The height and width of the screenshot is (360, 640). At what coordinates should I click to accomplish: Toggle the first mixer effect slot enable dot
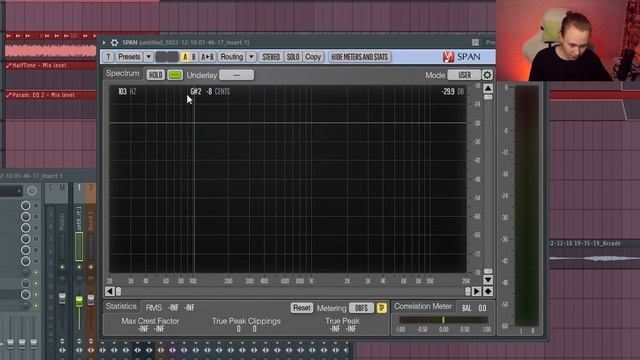point(36,205)
